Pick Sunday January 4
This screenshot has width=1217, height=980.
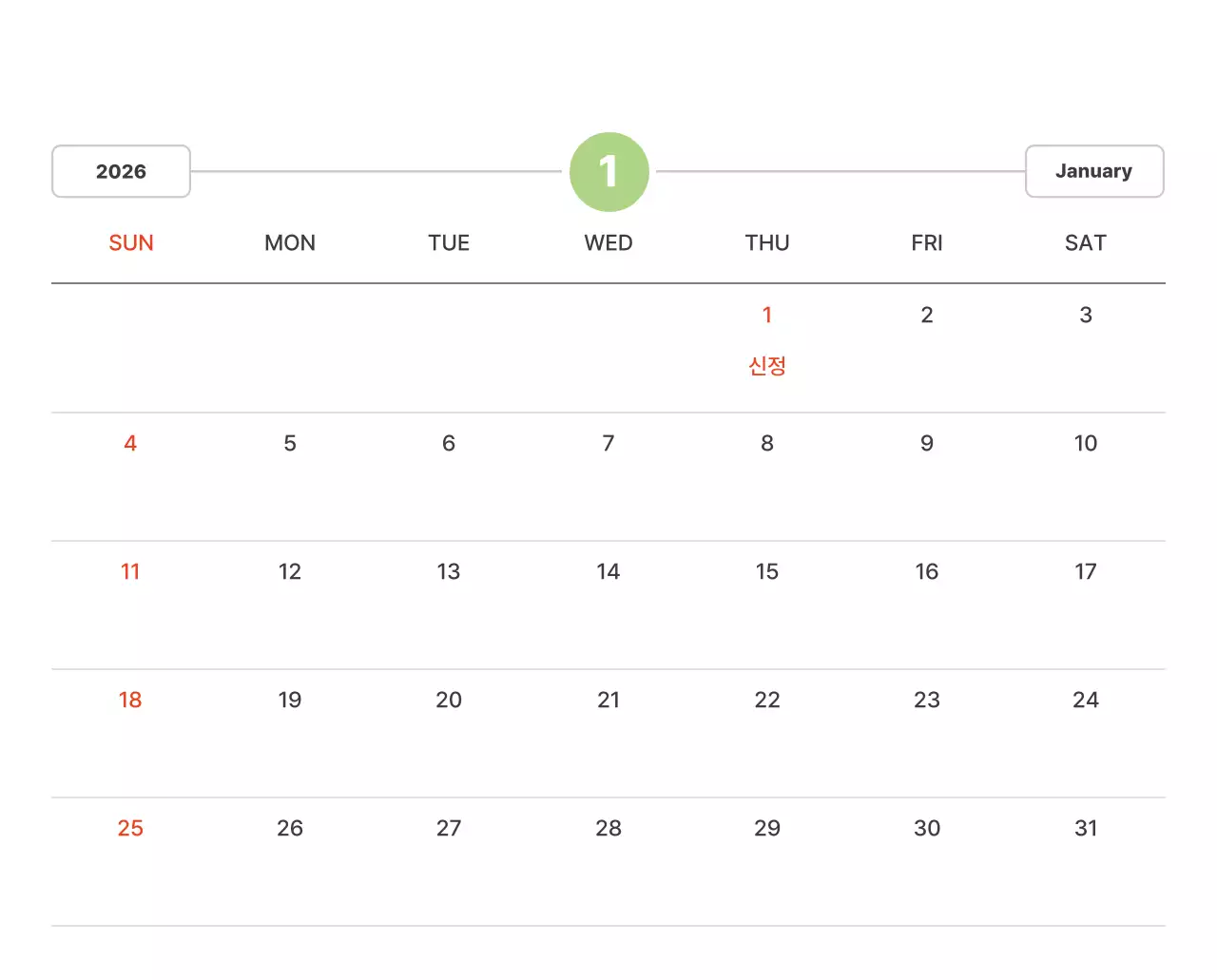point(130,444)
